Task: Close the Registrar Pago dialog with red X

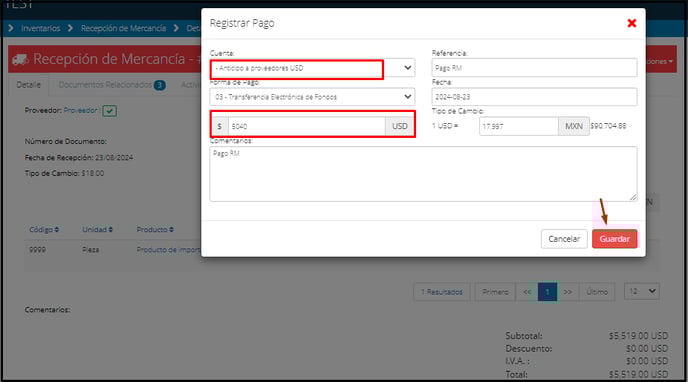Action: tap(631, 23)
